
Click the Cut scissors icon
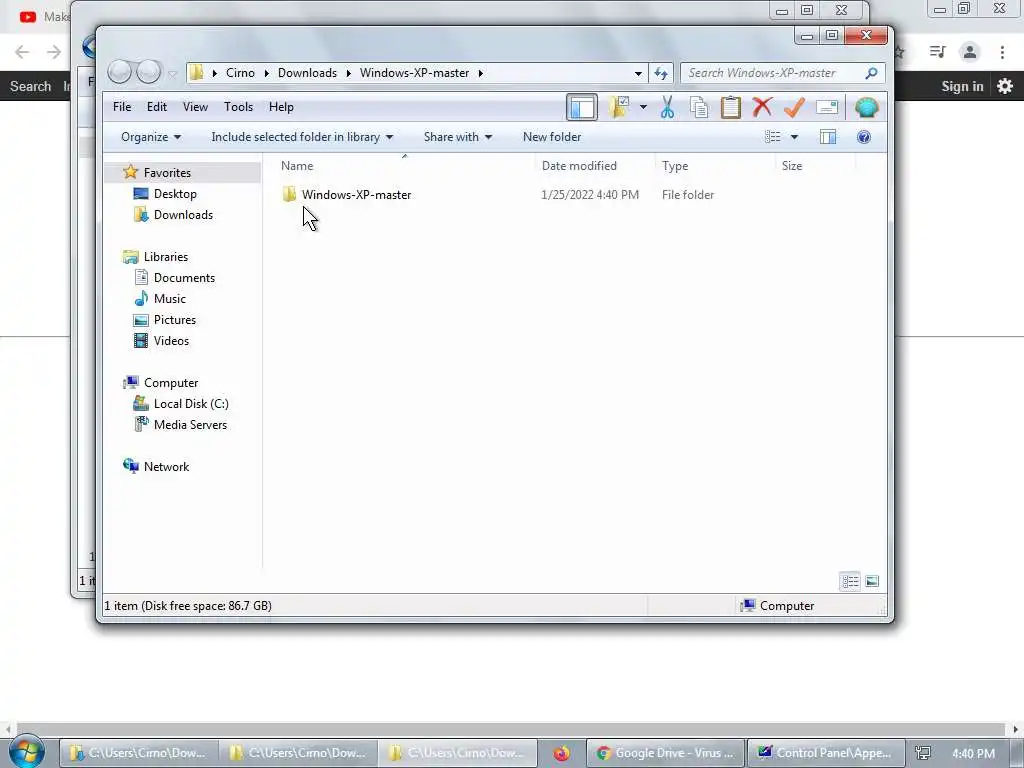click(x=667, y=107)
